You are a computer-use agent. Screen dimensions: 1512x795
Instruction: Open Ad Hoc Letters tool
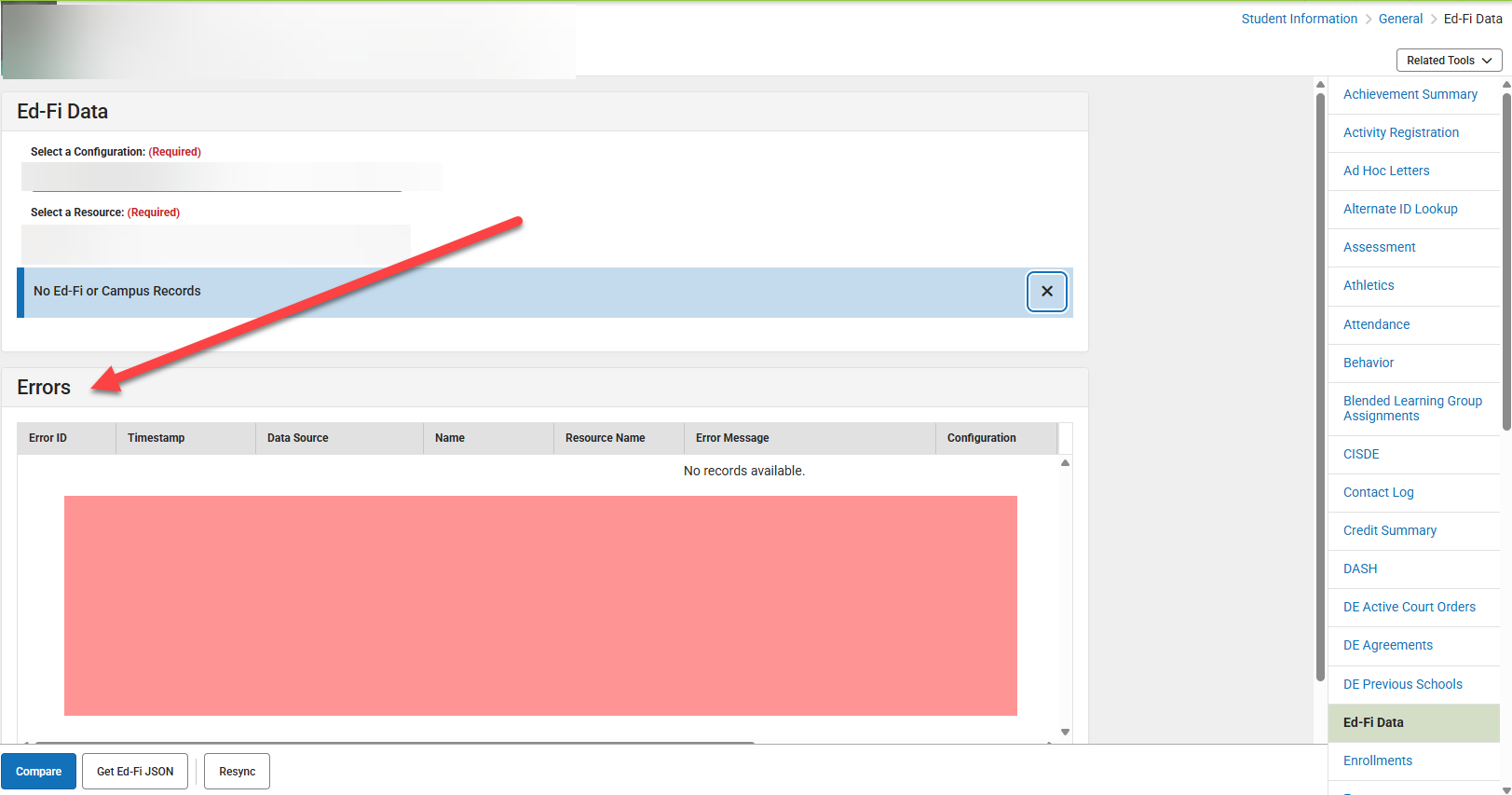1385,171
